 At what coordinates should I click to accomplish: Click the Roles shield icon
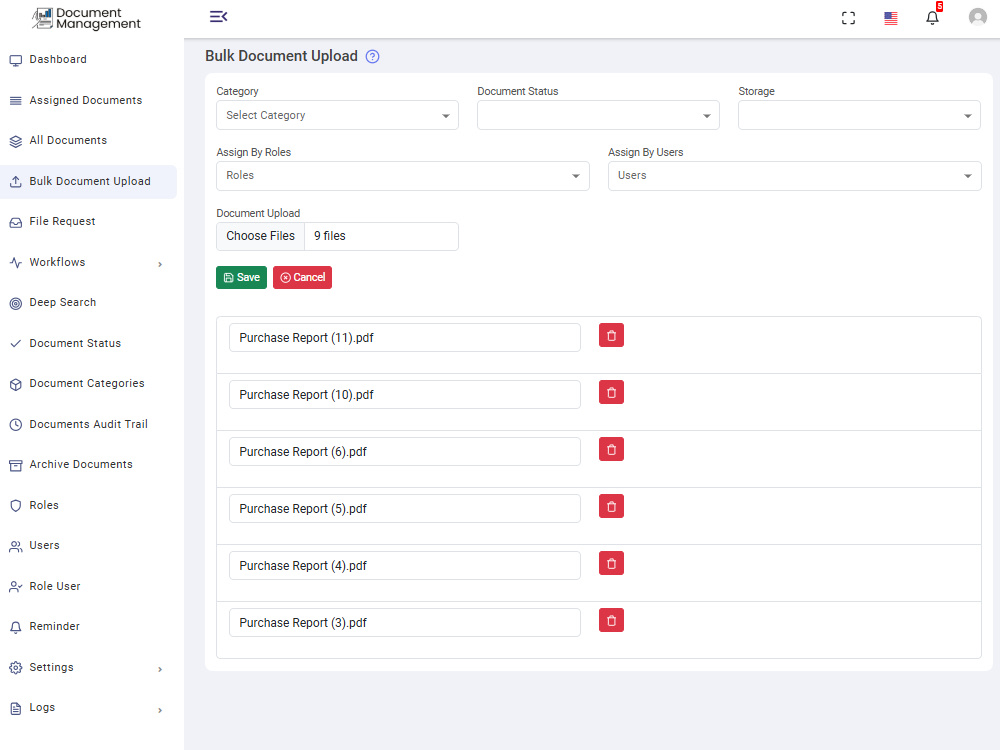pos(16,506)
